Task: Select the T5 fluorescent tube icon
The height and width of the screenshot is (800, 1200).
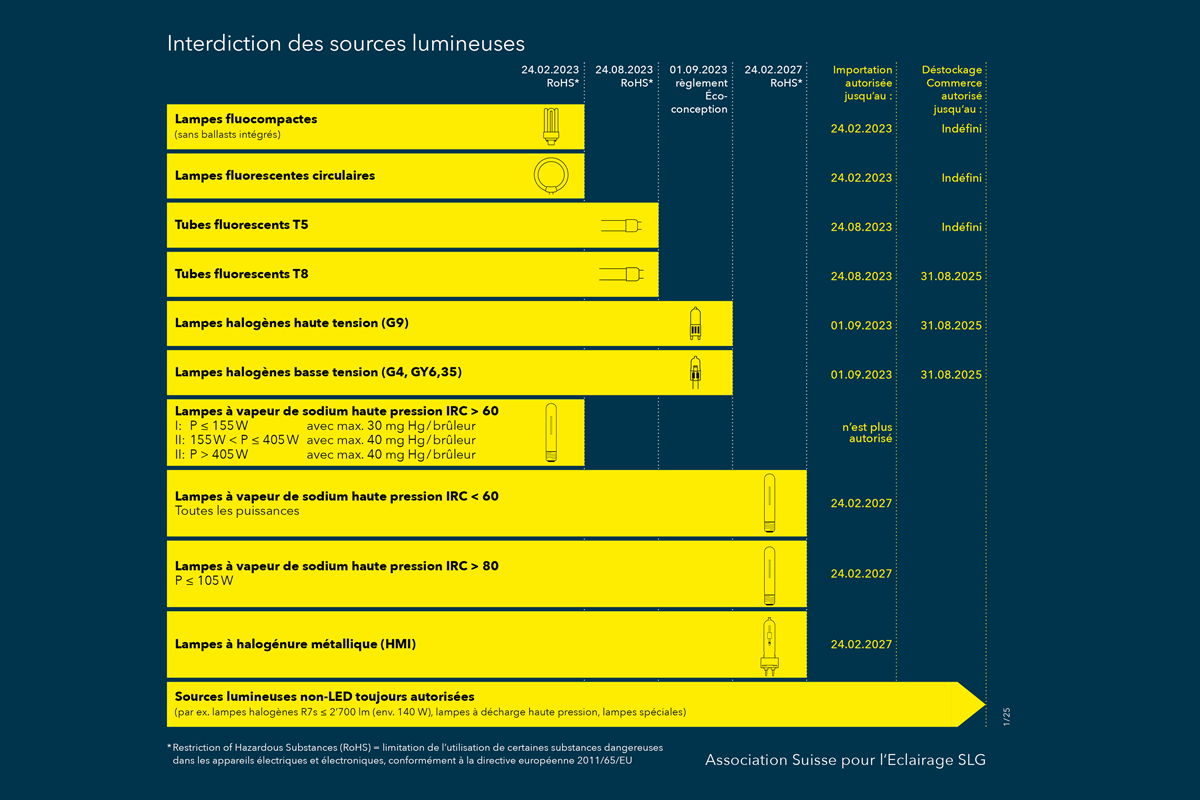Action: pyautogui.click(x=622, y=226)
